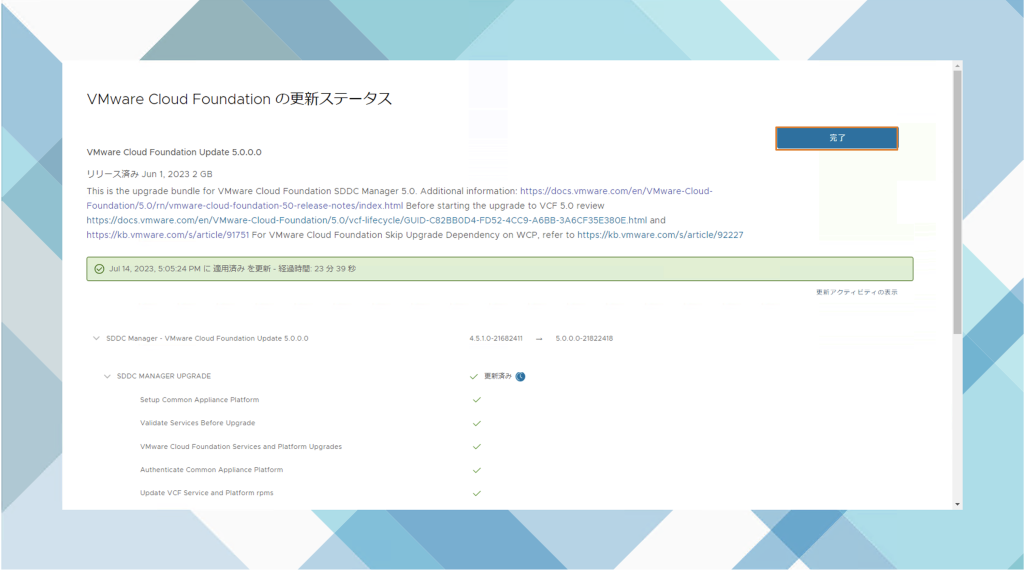Click the text Authenticate Common Appliance Platform
Image resolution: width=1024 pixels, height=570 pixels.
click(212, 469)
